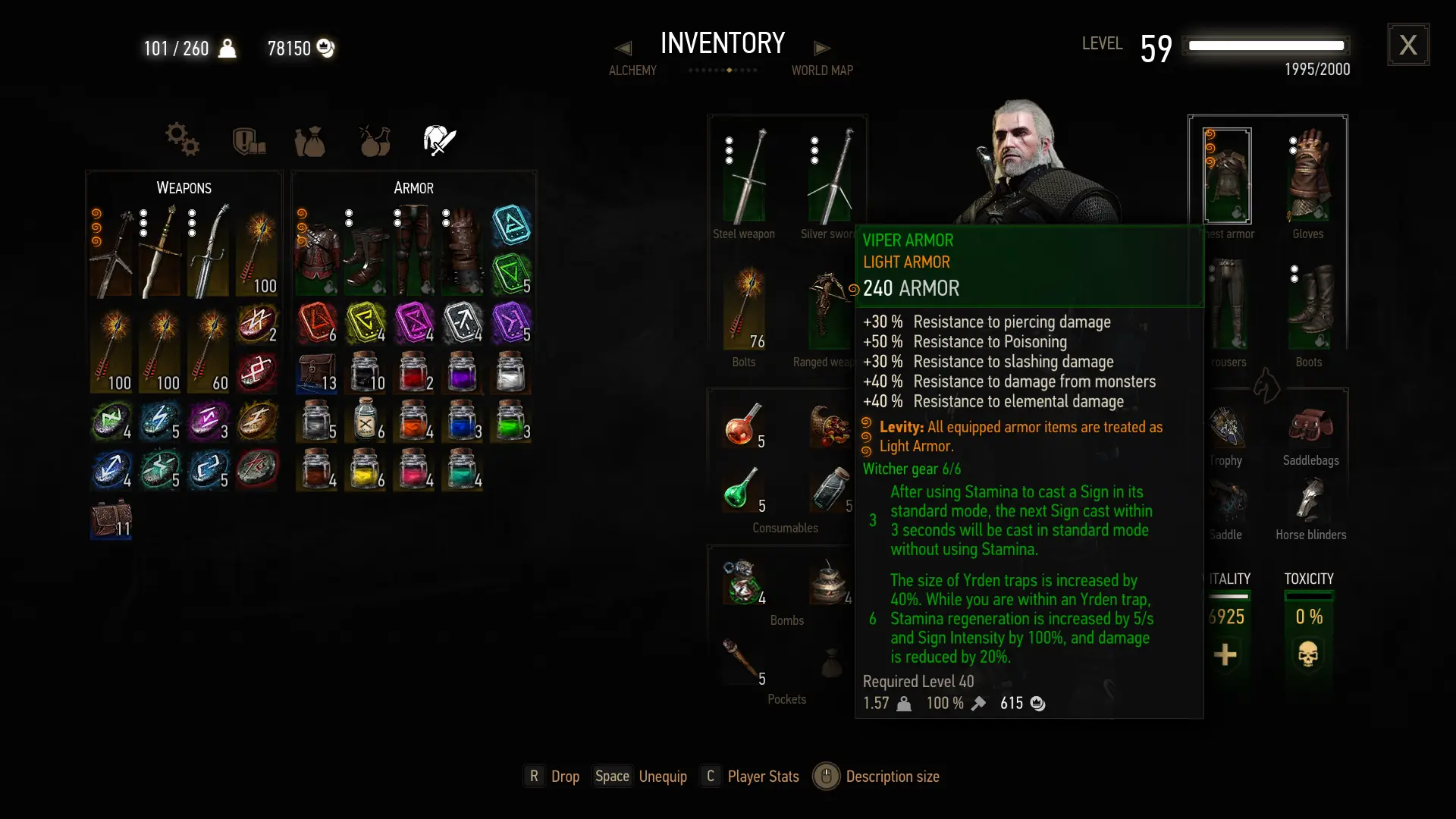This screenshot has width=1456, height=819.
Task: Open the crafting components gear filter tab
Action: (x=182, y=140)
